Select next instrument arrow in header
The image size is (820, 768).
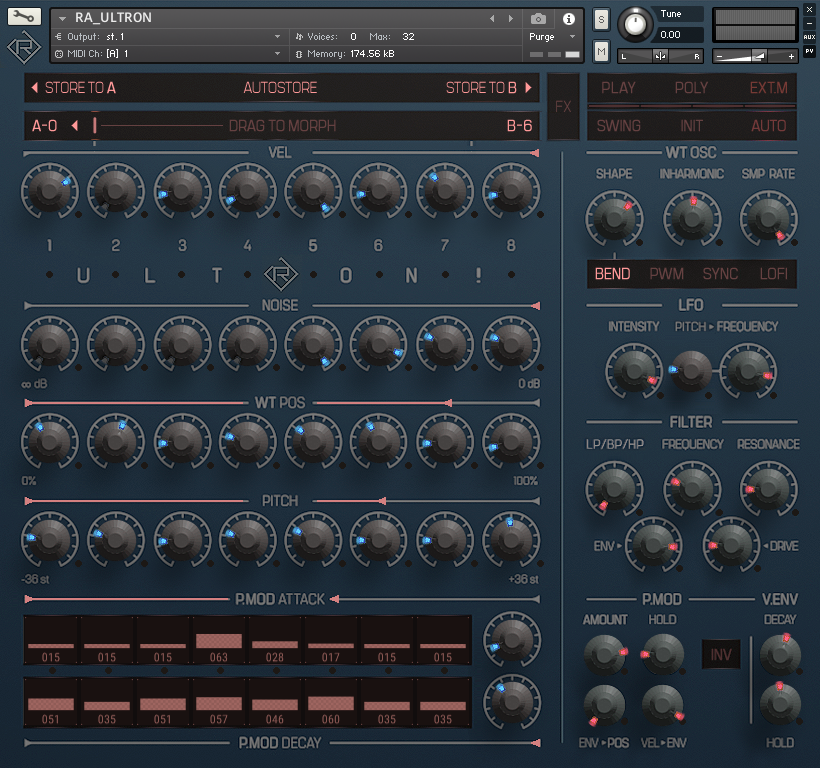point(511,19)
